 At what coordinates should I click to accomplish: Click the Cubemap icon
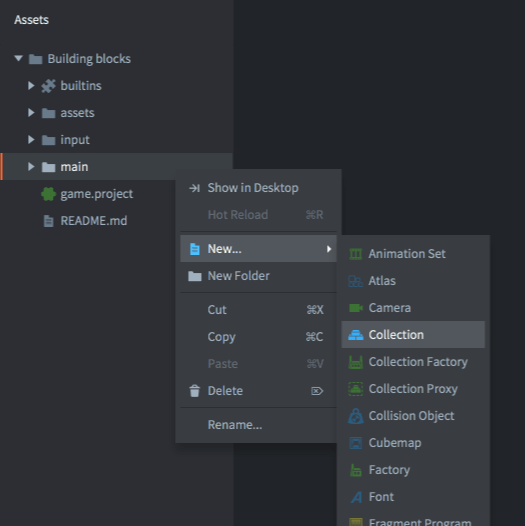pos(356,443)
